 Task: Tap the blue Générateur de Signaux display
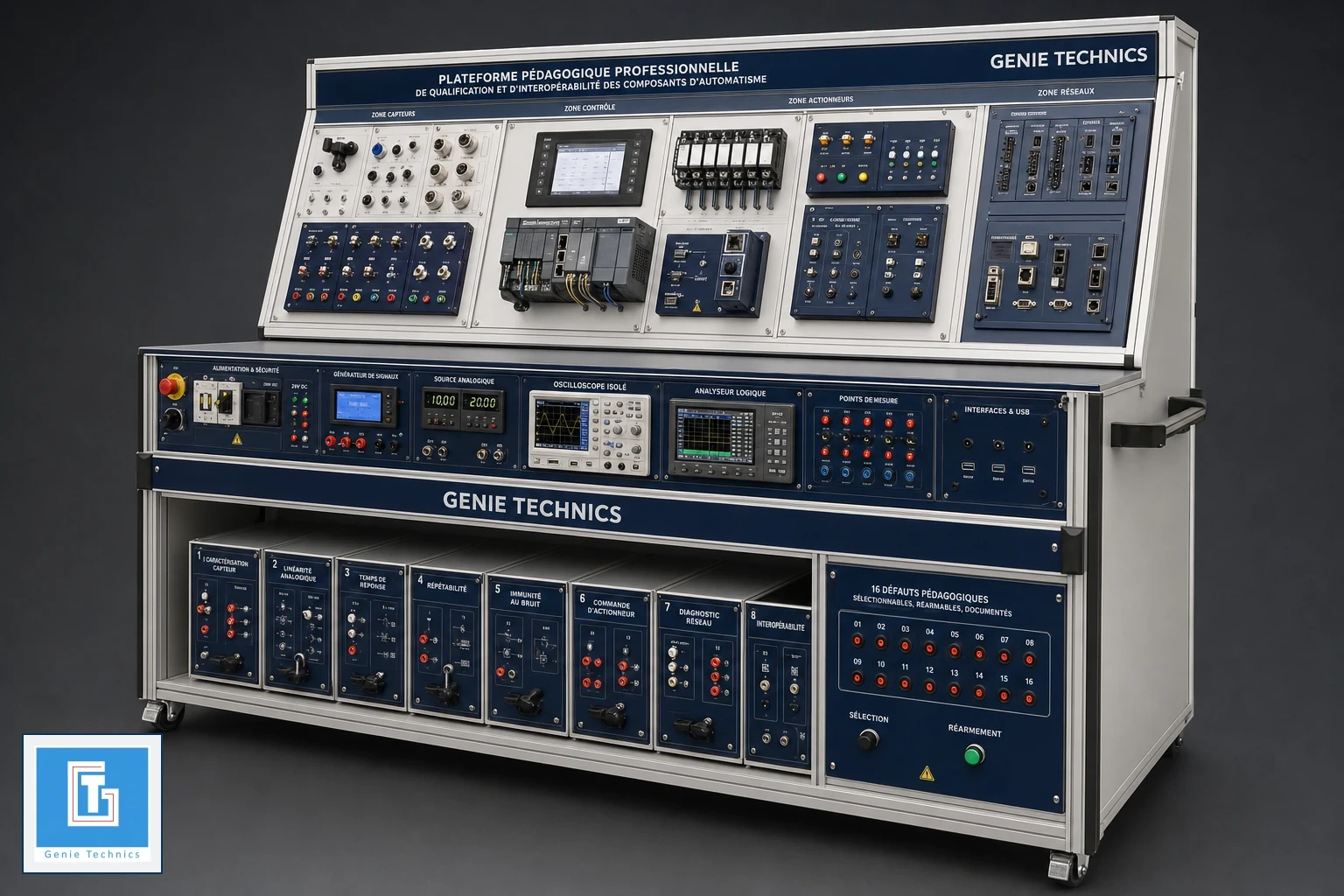pyautogui.click(x=359, y=405)
